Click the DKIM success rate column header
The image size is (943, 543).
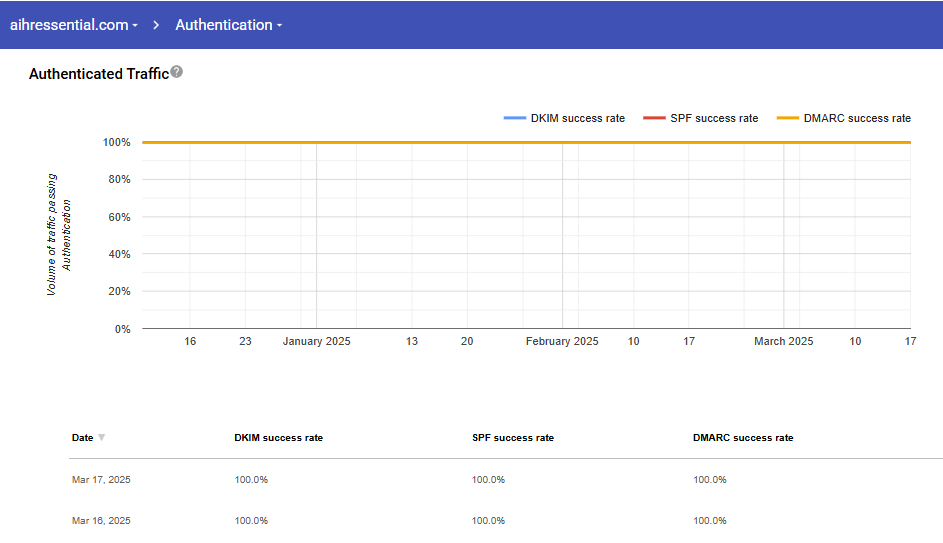pos(278,438)
